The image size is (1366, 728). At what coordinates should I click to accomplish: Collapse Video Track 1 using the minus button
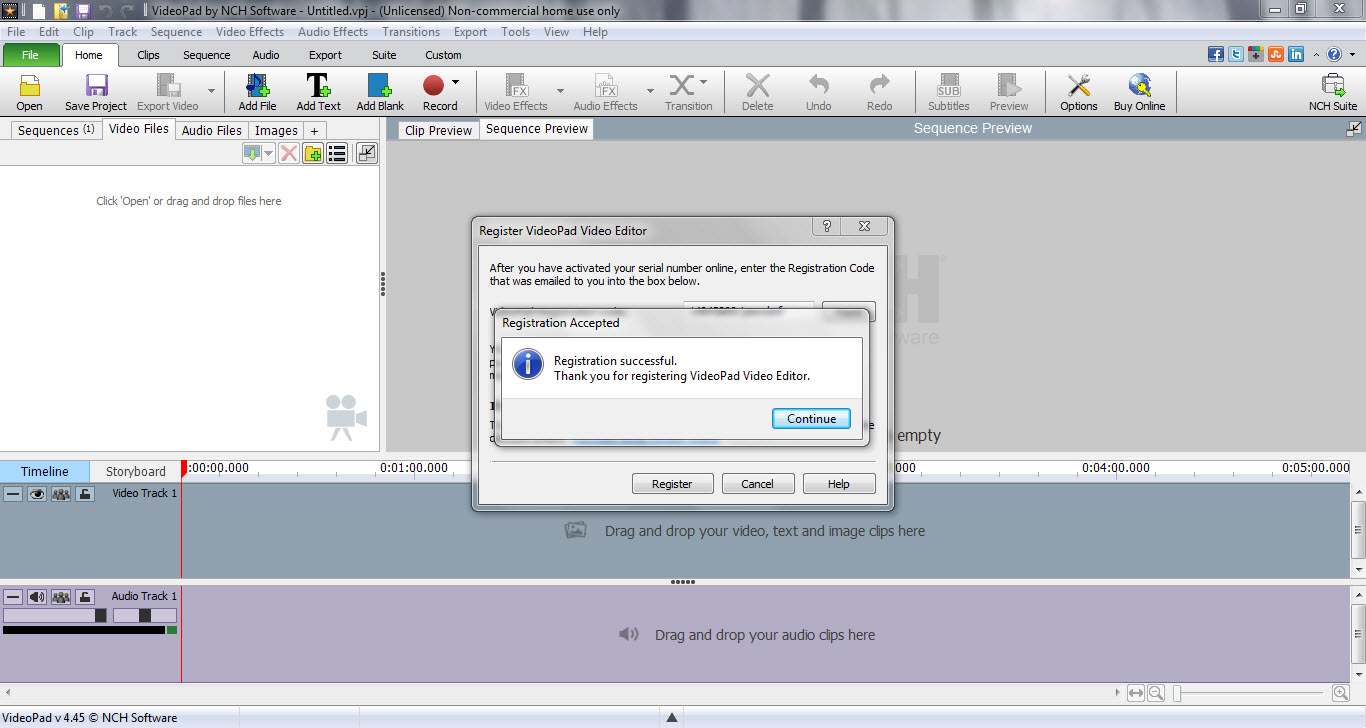[13, 493]
